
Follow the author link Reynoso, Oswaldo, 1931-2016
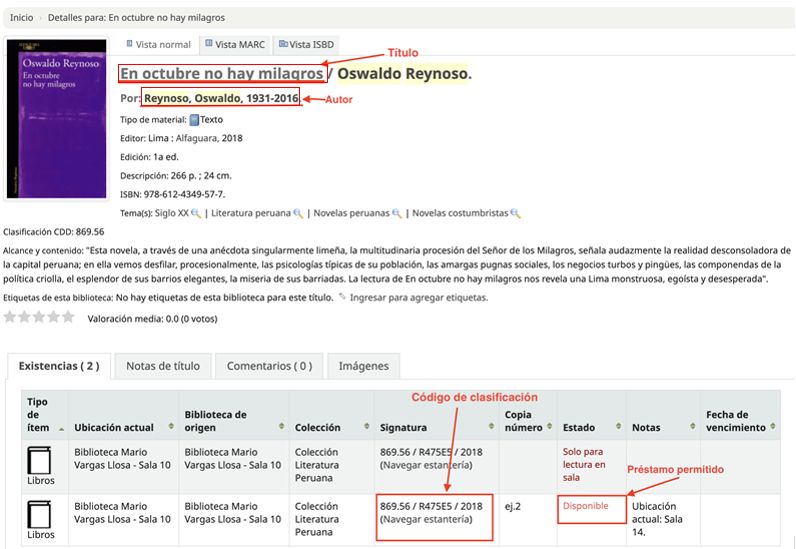pyautogui.click(x=221, y=98)
